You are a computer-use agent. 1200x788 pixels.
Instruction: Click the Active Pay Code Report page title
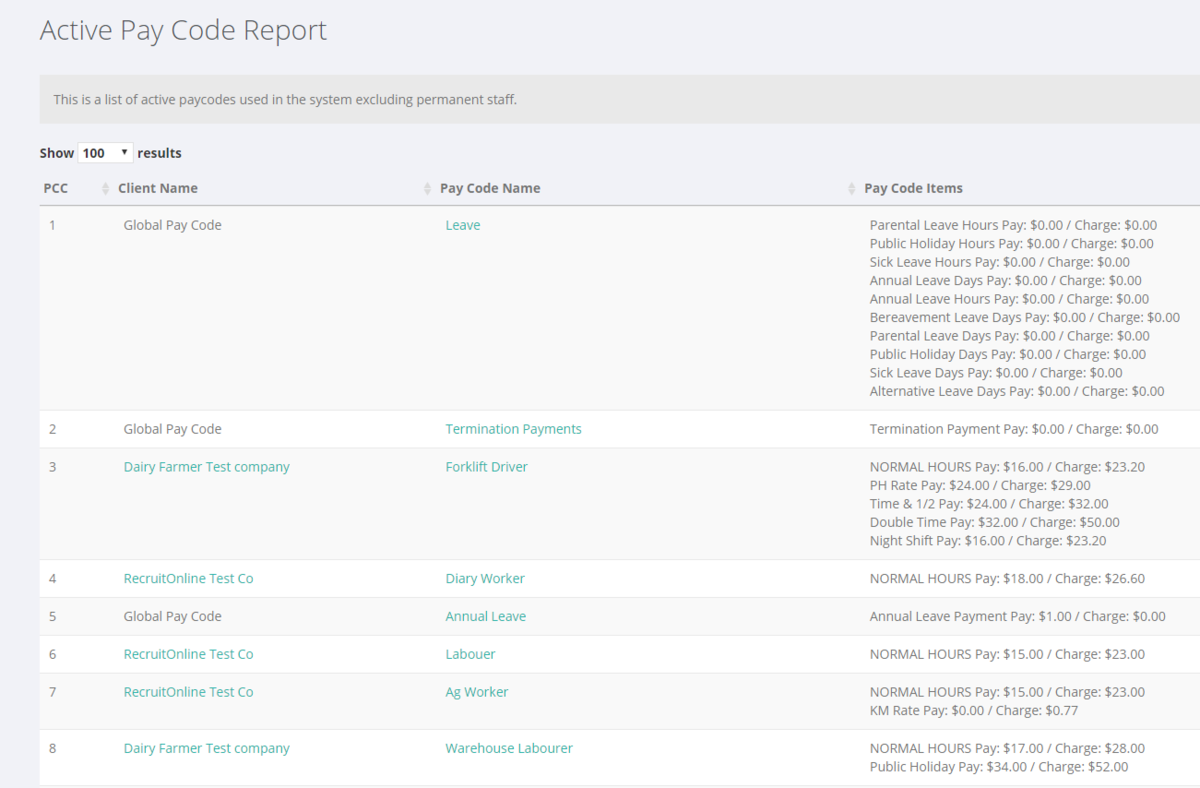(183, 30)
